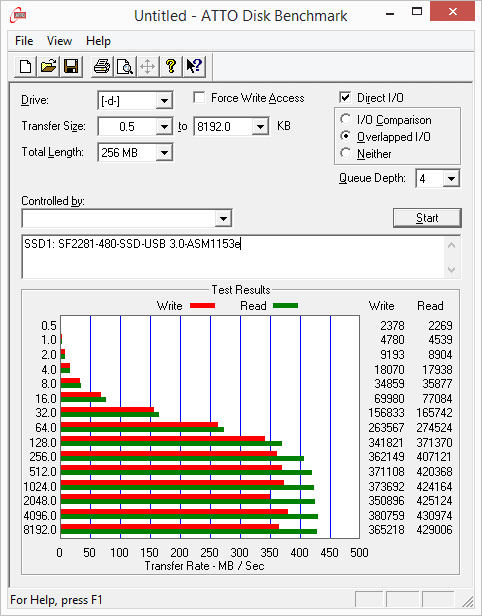Click the ATTO application icon in title bar

(x=18, y=15)
